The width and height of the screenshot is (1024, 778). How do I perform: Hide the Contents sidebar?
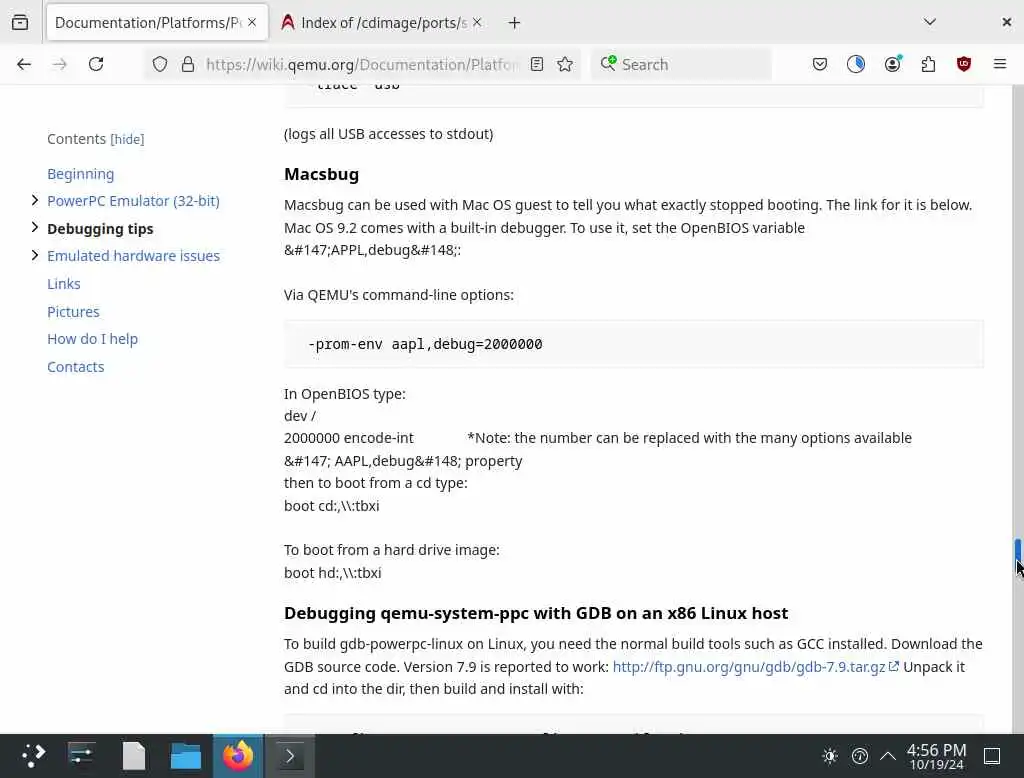click(127, 139)
